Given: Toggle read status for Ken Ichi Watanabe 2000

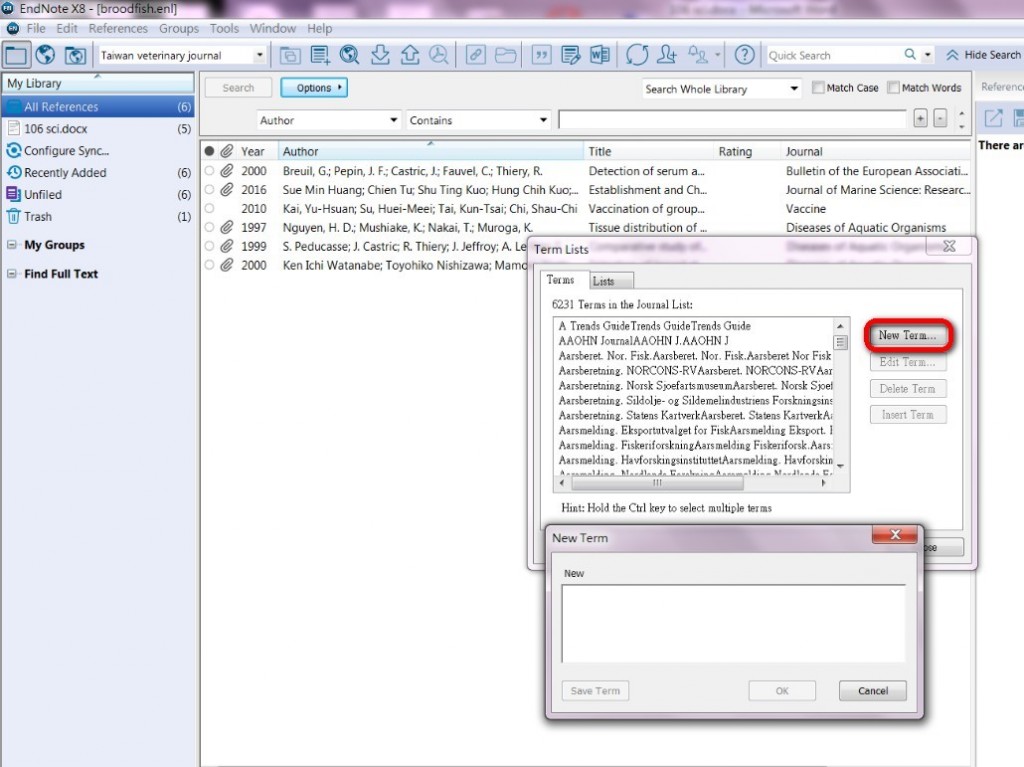Looking at the screenshot, I should 209,265.
